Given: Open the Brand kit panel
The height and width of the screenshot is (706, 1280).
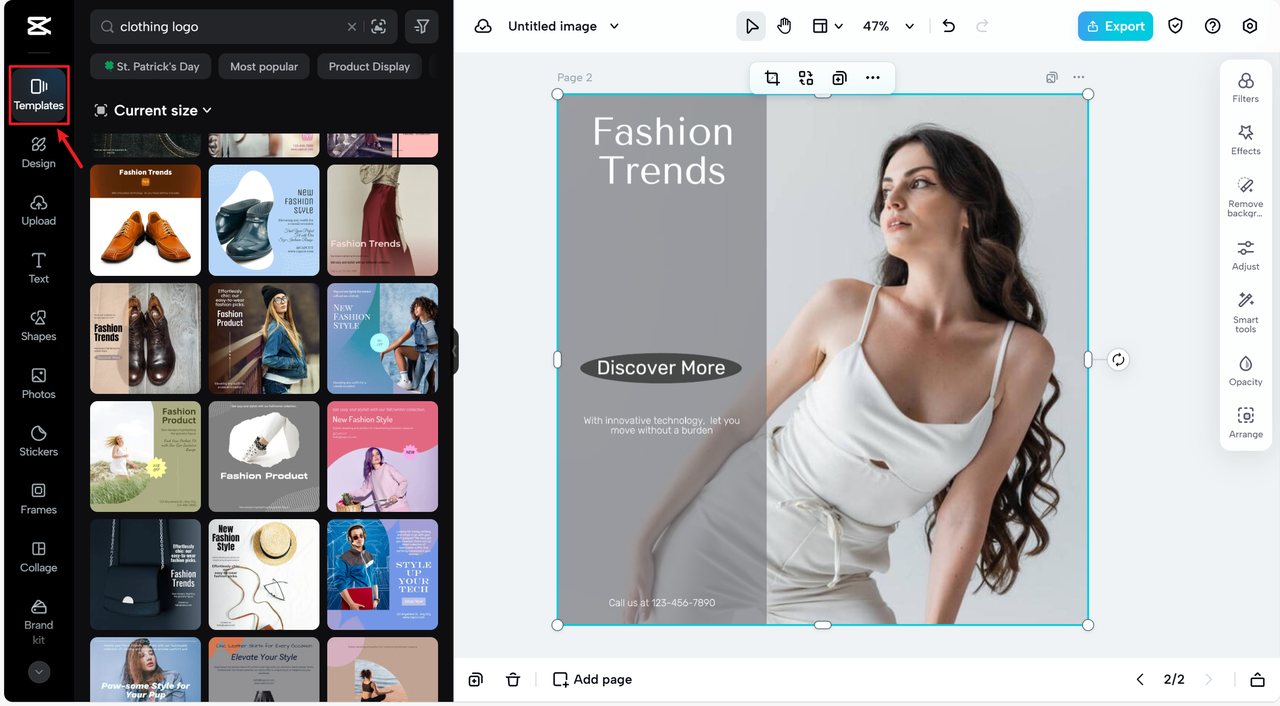Looking at the screenshot, I should 39,621.
